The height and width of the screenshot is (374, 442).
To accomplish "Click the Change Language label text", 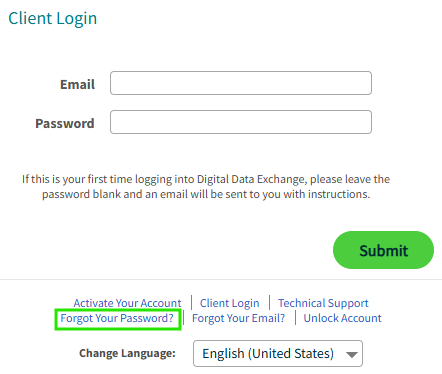I will [127, 353].
